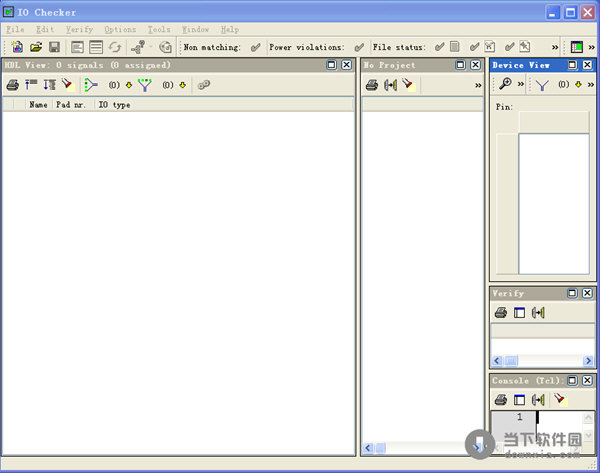Click the zoom magnifier in Device View

click(505, 83)
